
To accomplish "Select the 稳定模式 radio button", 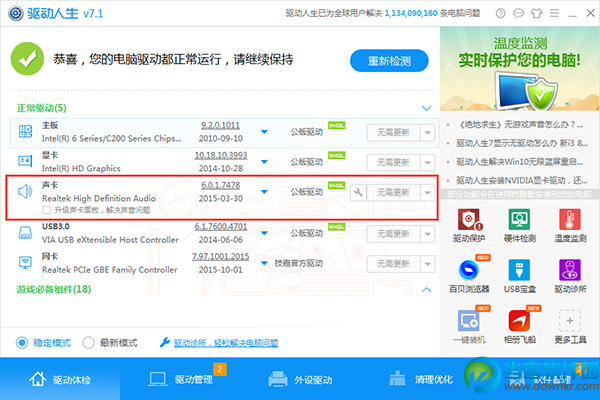I will click(22, 343).
